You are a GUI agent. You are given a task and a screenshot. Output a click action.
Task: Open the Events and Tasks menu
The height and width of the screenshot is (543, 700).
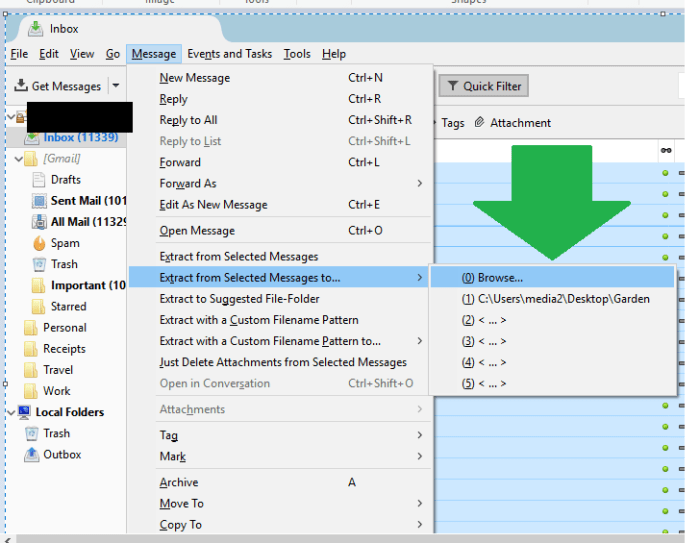(229, 54)
